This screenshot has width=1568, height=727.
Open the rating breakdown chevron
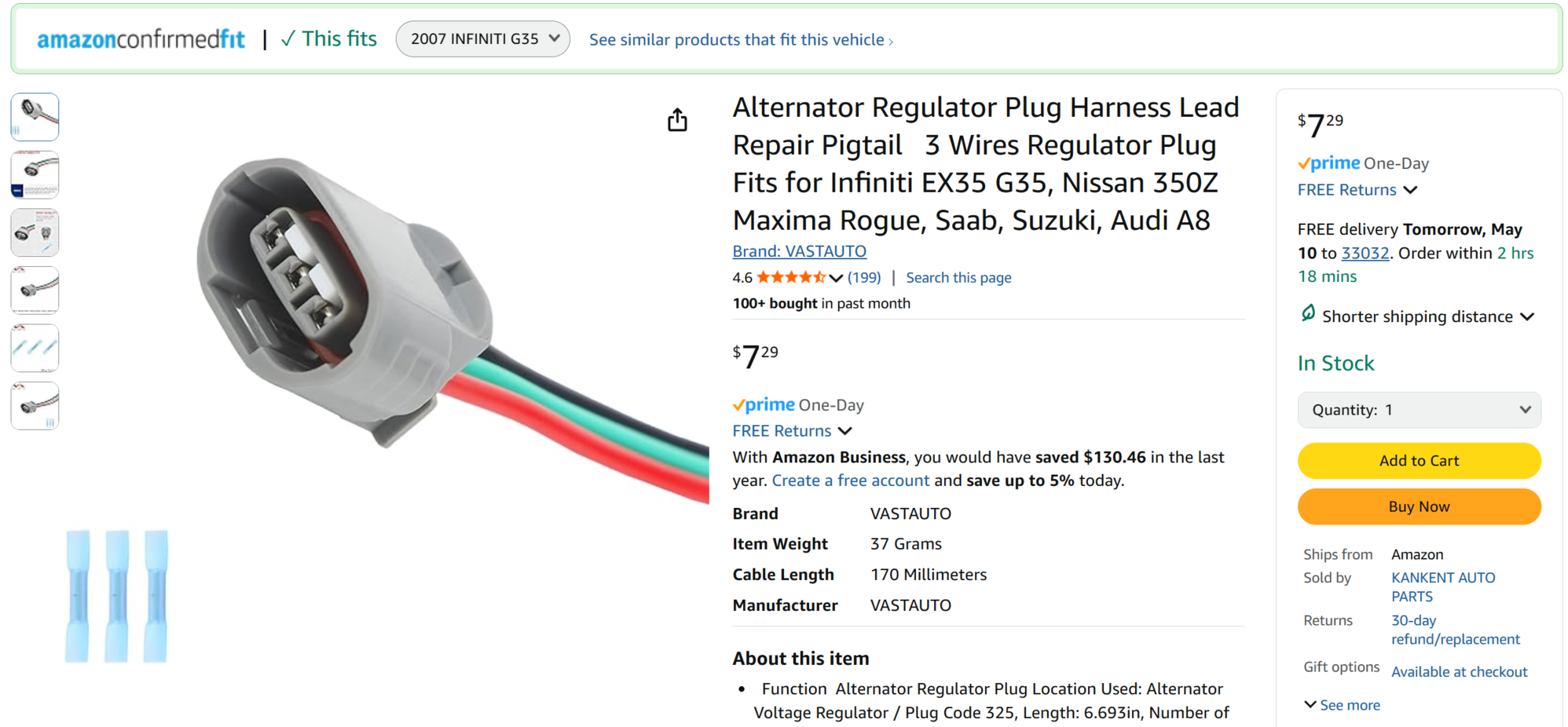click(836, 278)
